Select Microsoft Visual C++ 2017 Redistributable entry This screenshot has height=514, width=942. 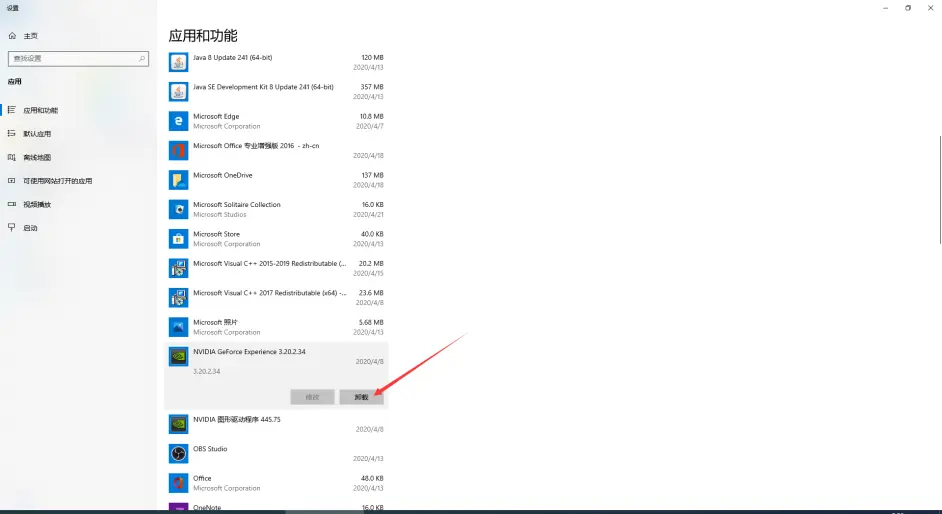coord(276,298)
